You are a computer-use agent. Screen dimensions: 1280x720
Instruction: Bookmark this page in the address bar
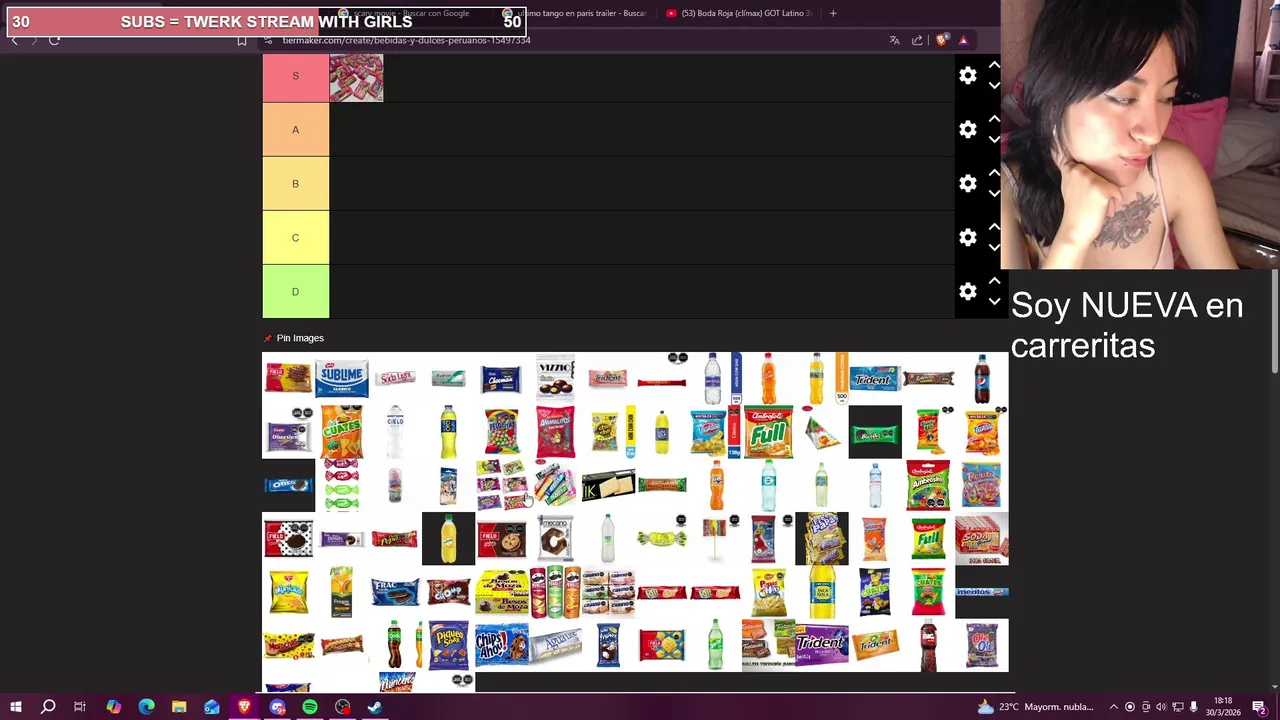coord(242,40)
